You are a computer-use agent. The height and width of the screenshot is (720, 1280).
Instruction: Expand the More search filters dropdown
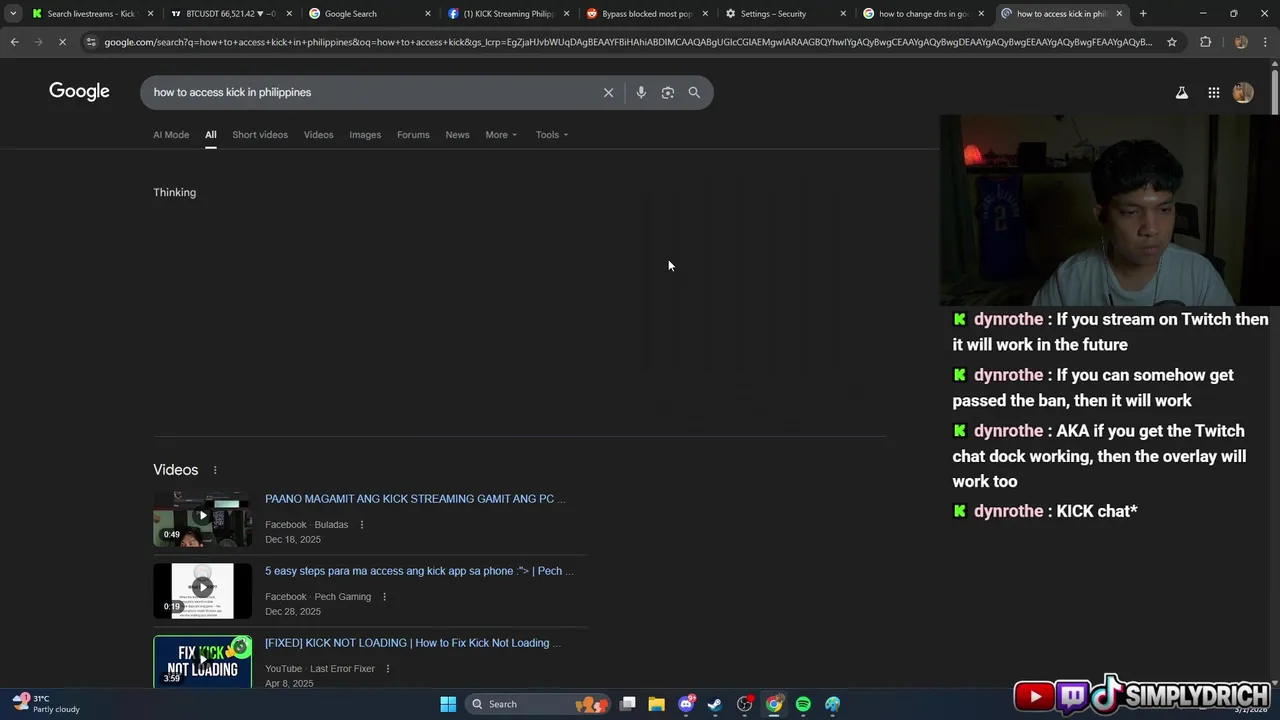(501, 135)
